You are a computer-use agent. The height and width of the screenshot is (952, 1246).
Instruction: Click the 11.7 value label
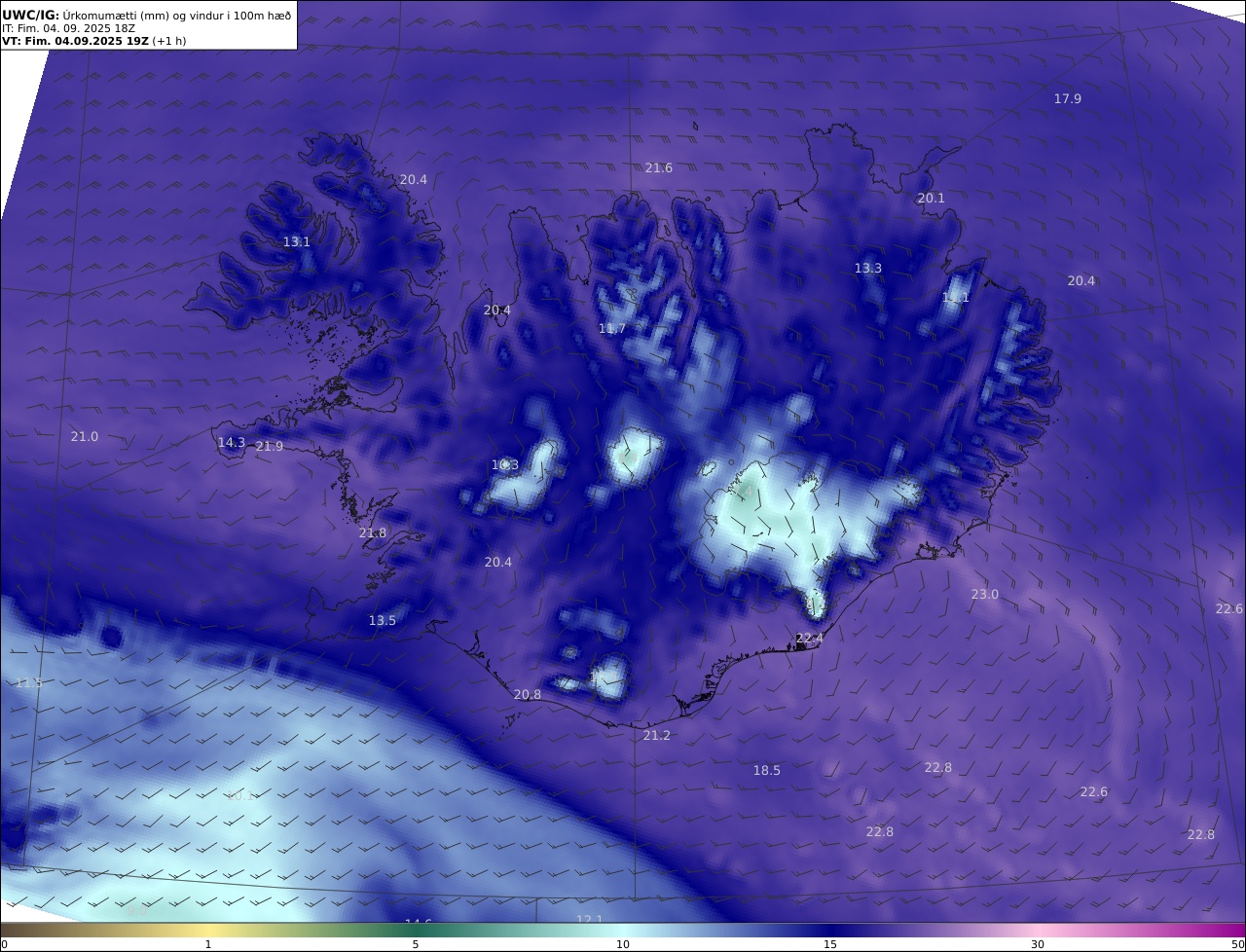tap(612, 328)
